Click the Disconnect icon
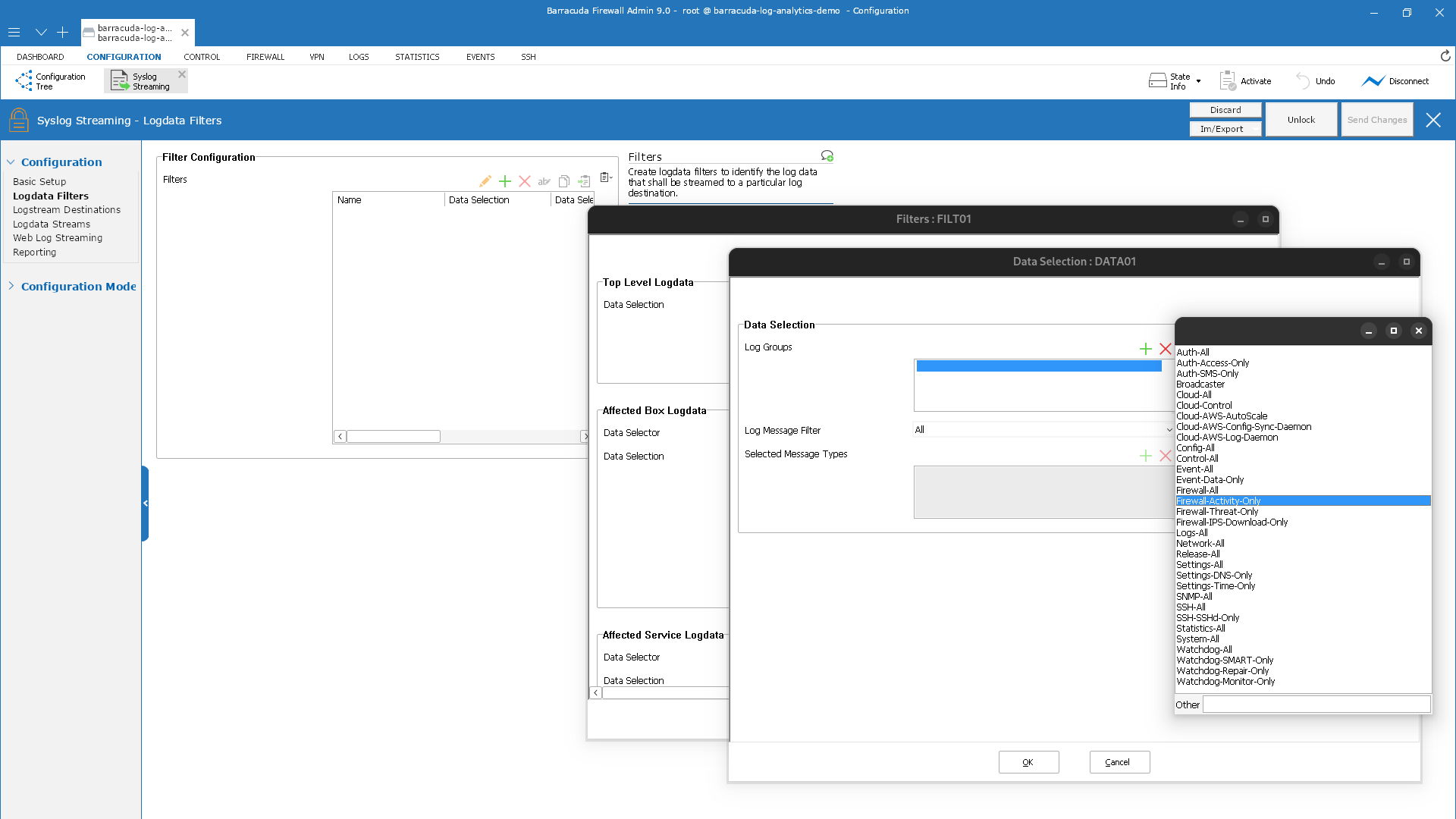Screen dimensions: 1456x819 click(1373, 81)
